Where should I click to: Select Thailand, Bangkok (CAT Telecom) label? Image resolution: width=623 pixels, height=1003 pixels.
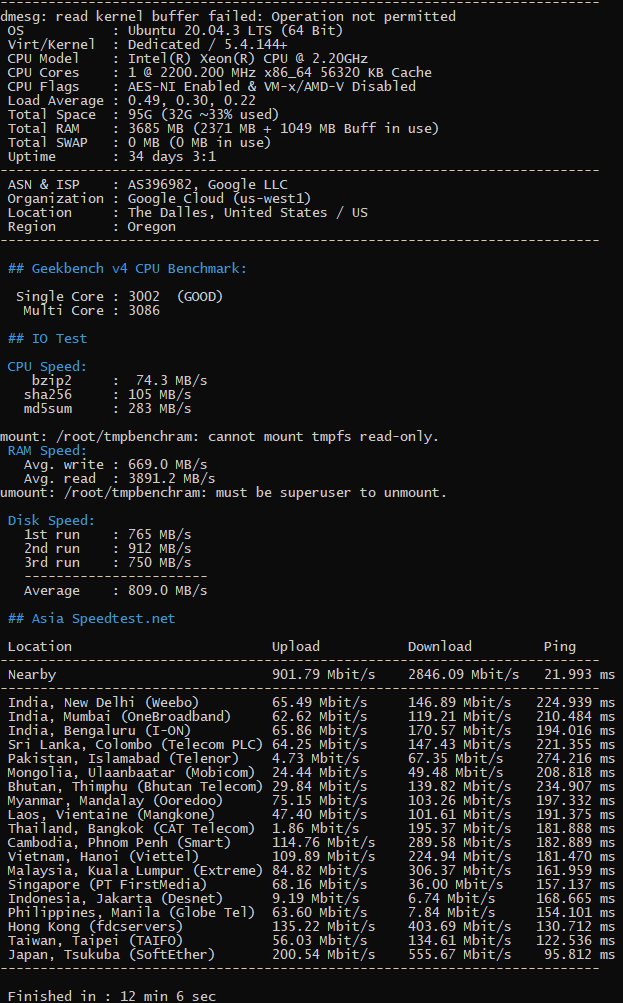(x=131, y=830)
